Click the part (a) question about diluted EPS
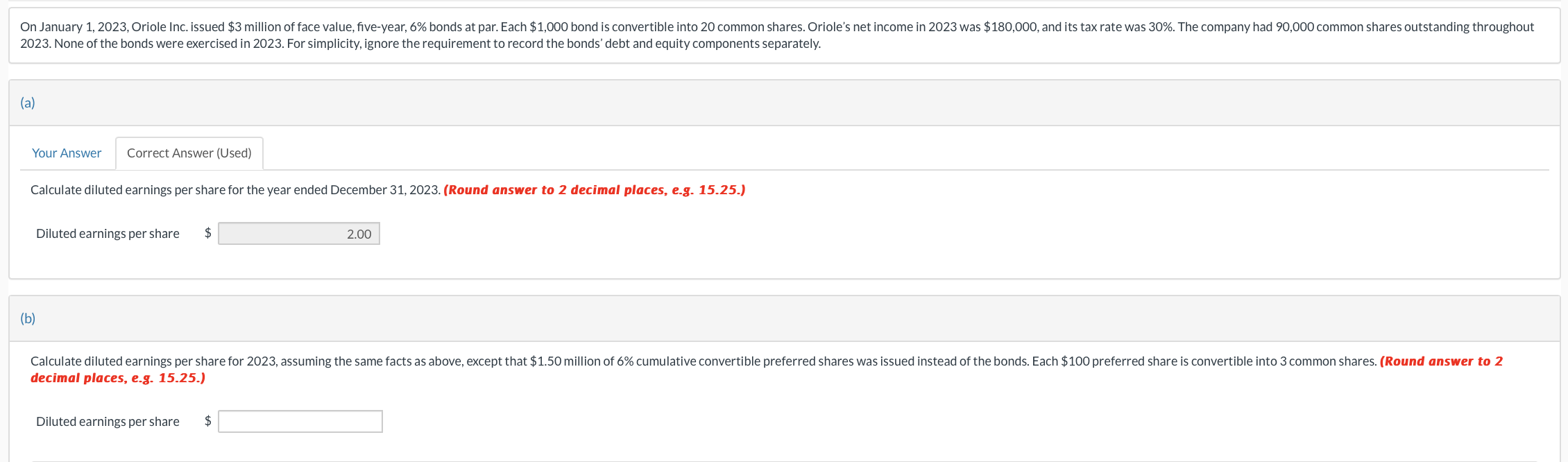Screen dimensions: 1568x462 235,189
